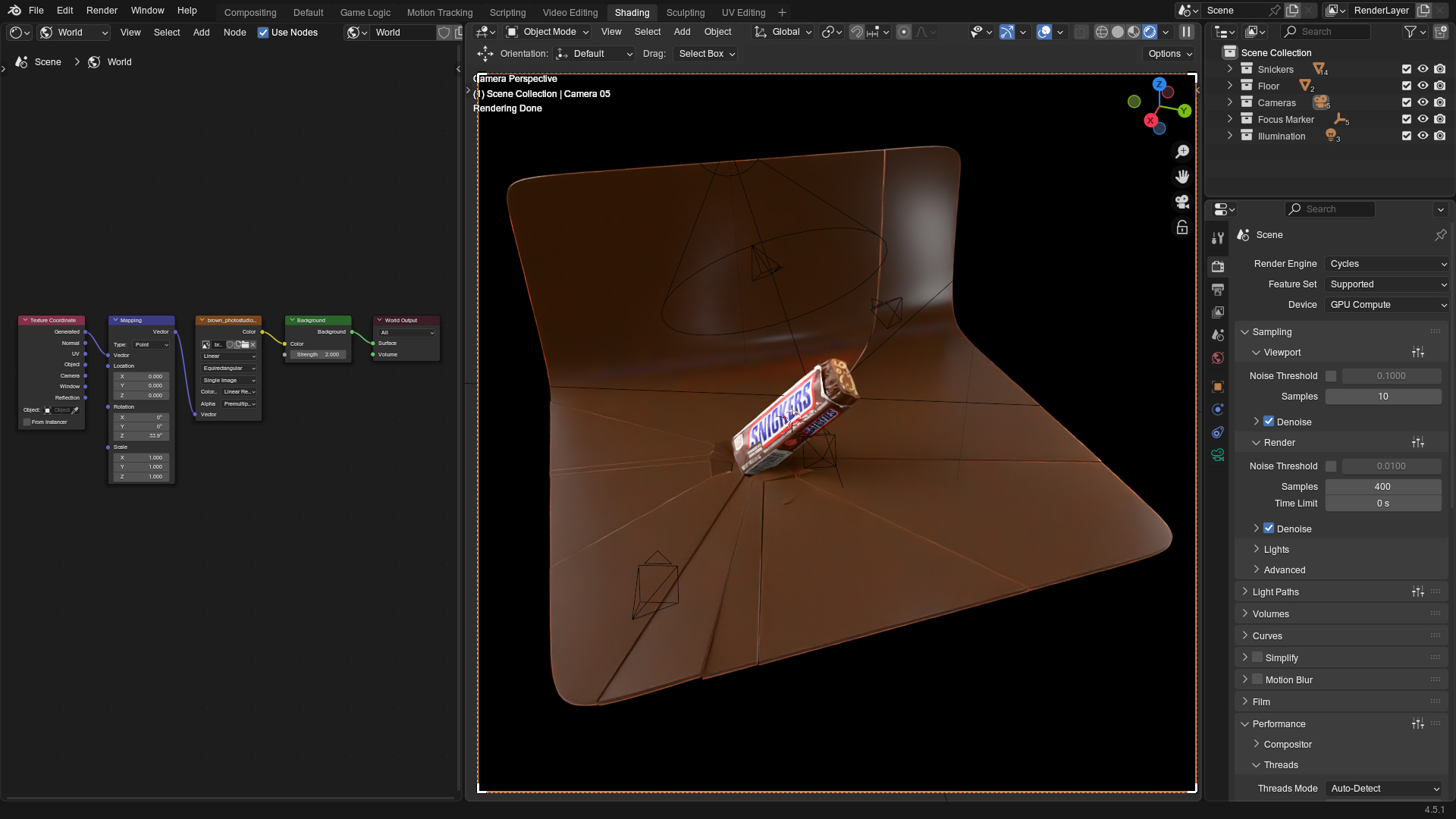Image resolution: width=1456 pixels, height=819 pixels.
Task: Pin the Scene properties panel
Action: (1440, 235)
